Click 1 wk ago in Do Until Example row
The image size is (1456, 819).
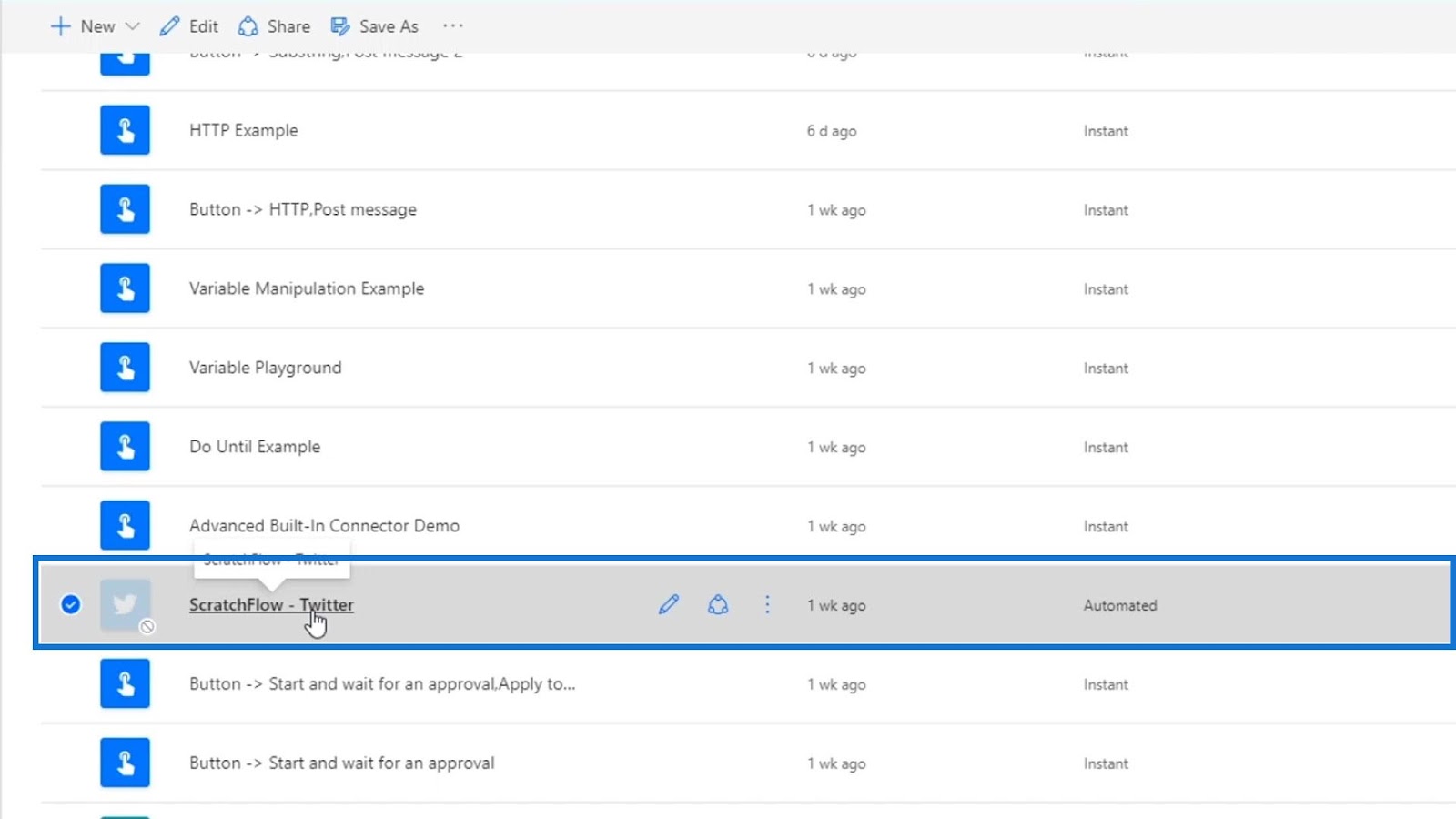click(x=836, y=448)
